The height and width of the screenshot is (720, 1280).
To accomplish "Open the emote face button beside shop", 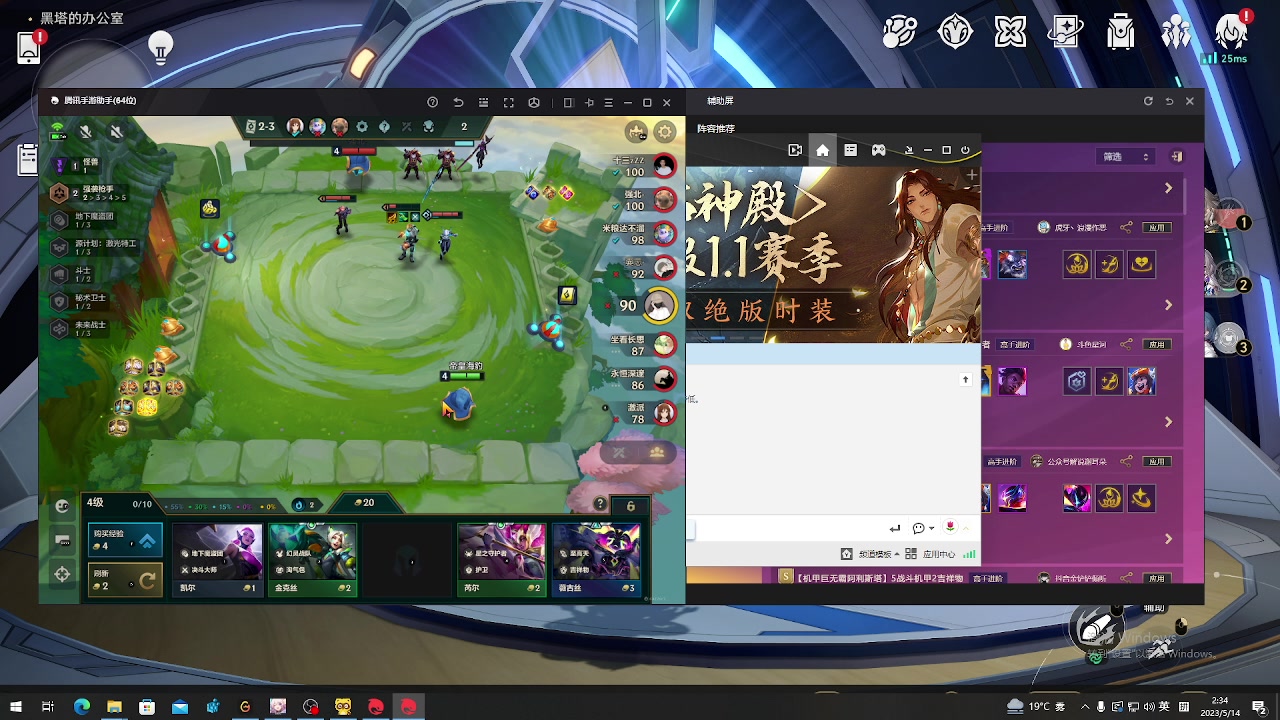I will 62,506.
